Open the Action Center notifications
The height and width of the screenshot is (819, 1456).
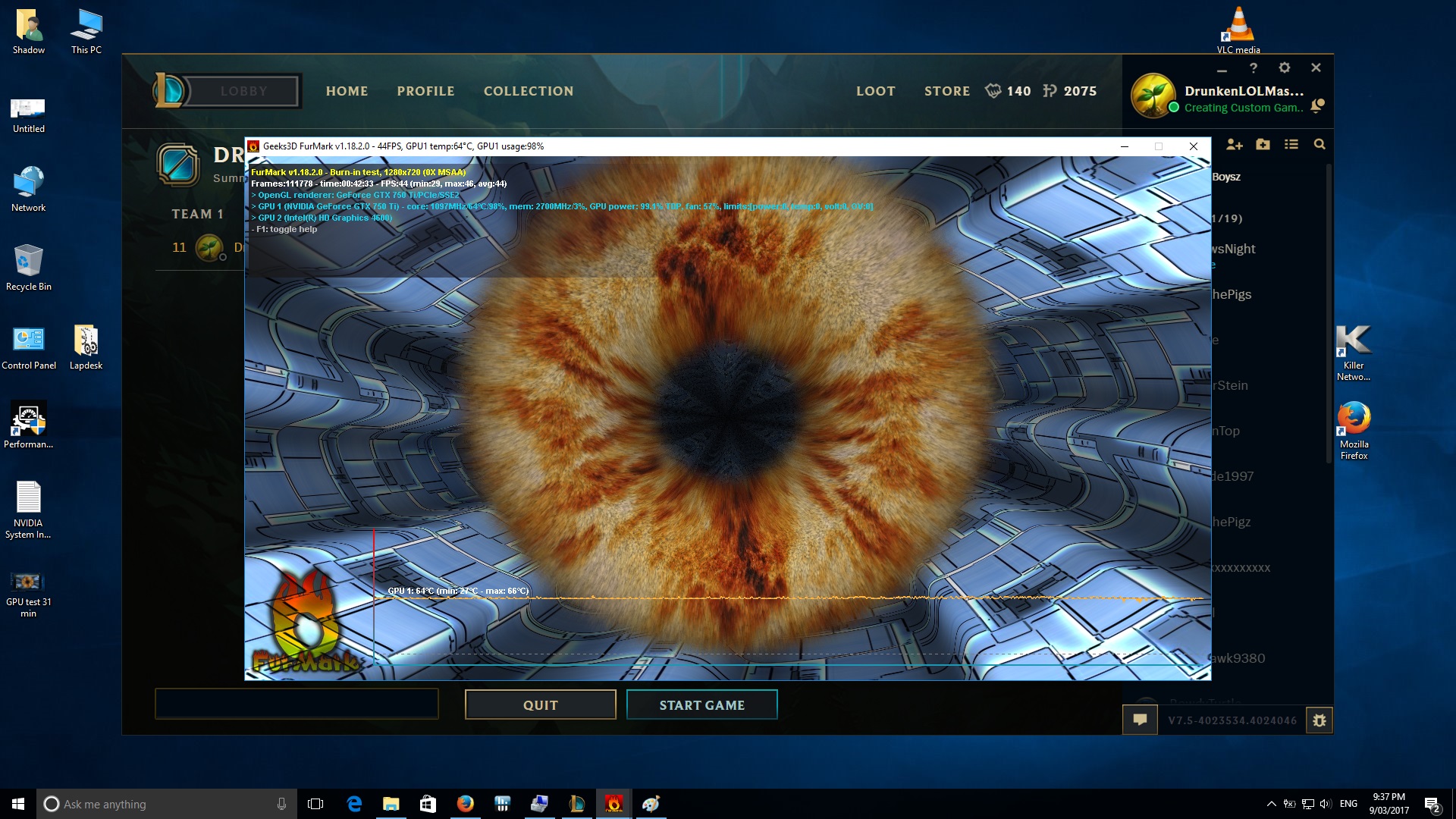[1432, 805]
